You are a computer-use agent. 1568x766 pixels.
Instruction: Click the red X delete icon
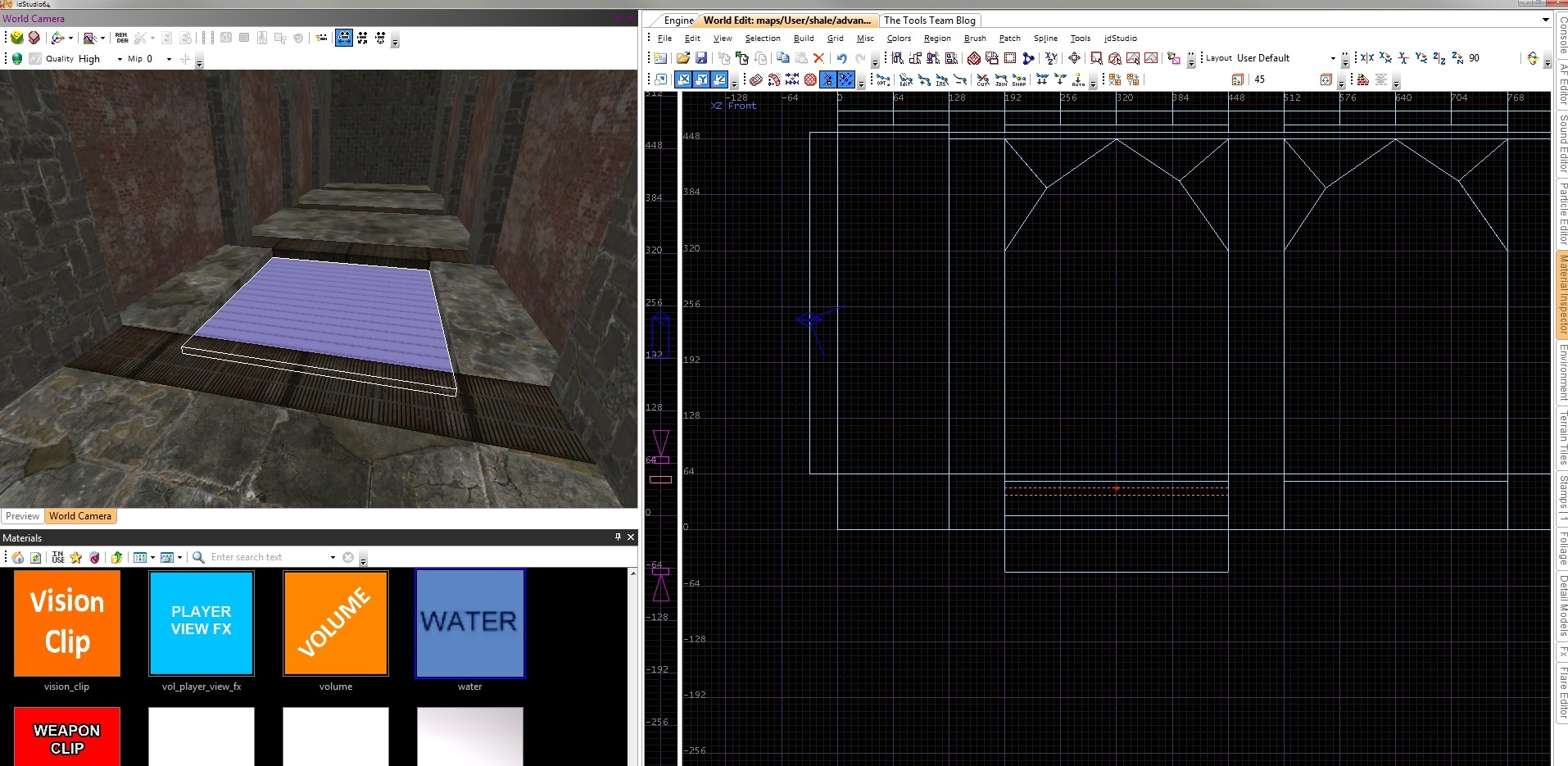(x=818, y=58)
